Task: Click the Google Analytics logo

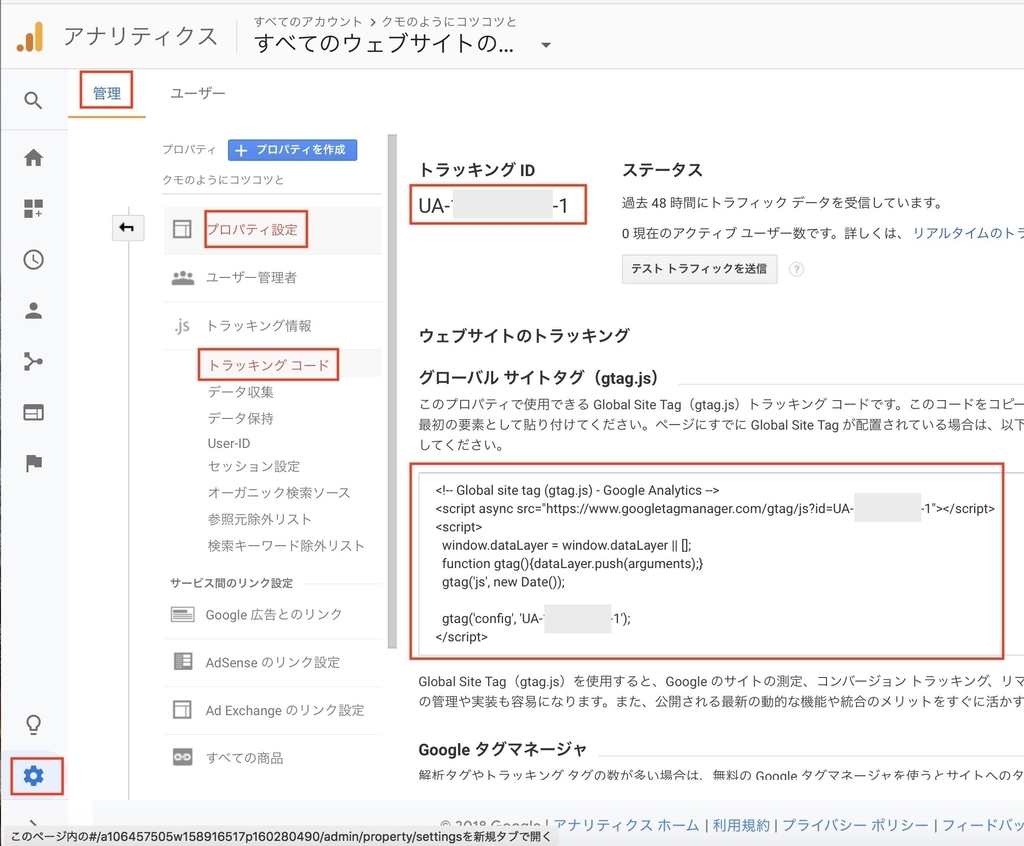Action: [30, 37]
